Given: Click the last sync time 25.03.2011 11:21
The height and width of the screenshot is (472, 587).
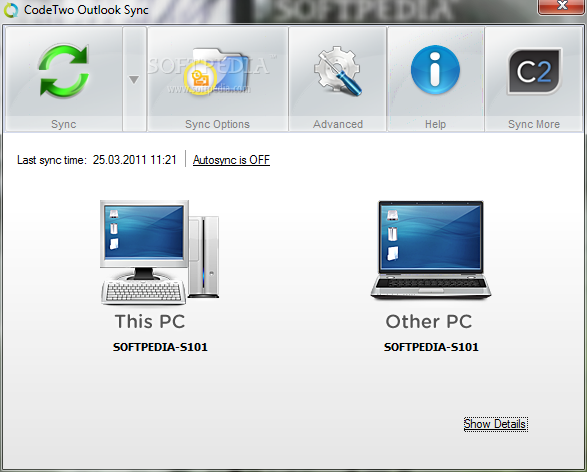Looking at the screenshot, I should coord(134,160).
